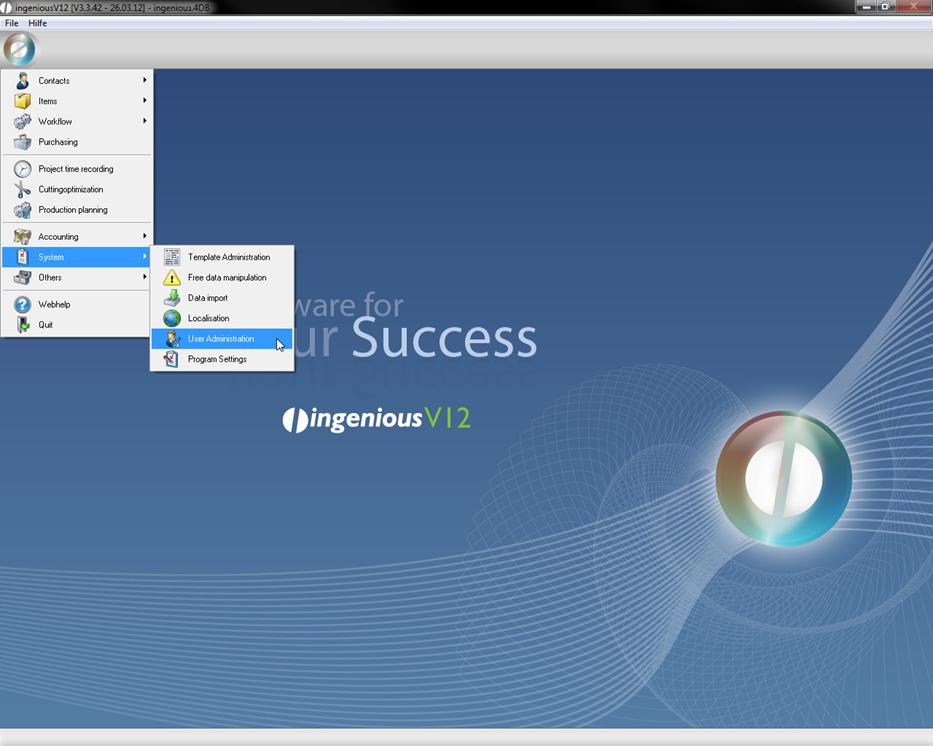Open the File menu
The image size is (933, 746).
pyautogui.click(x=12, y=23)
